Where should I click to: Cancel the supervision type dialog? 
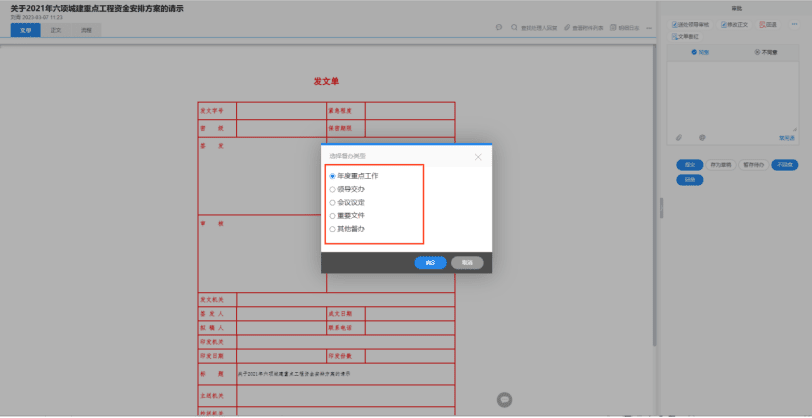[467, 263]
